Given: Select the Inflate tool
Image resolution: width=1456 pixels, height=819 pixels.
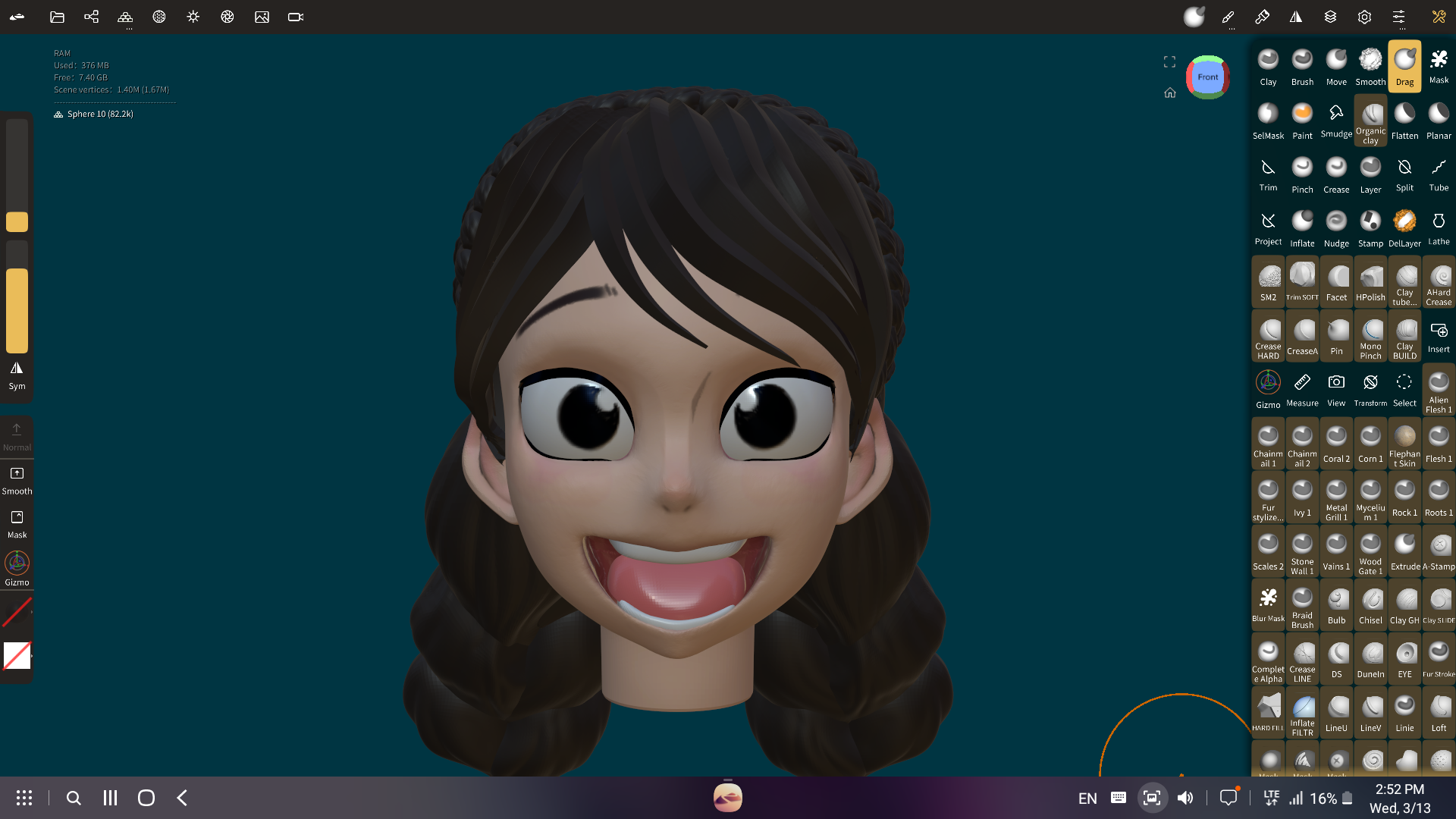Looking at the screenshot, I should click(1302, 228).
